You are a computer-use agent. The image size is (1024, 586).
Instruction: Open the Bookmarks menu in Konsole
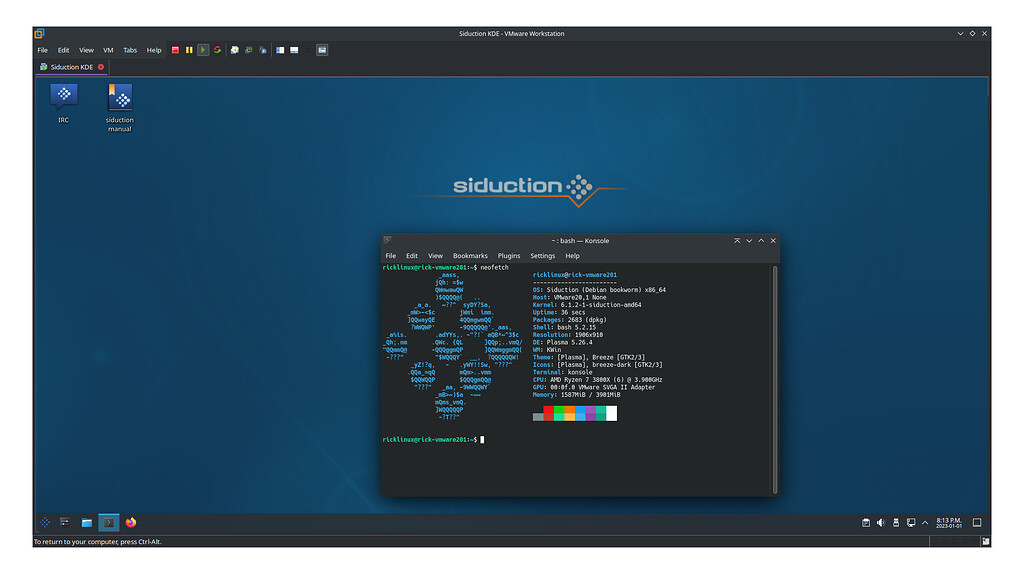(x=470, y=255)
